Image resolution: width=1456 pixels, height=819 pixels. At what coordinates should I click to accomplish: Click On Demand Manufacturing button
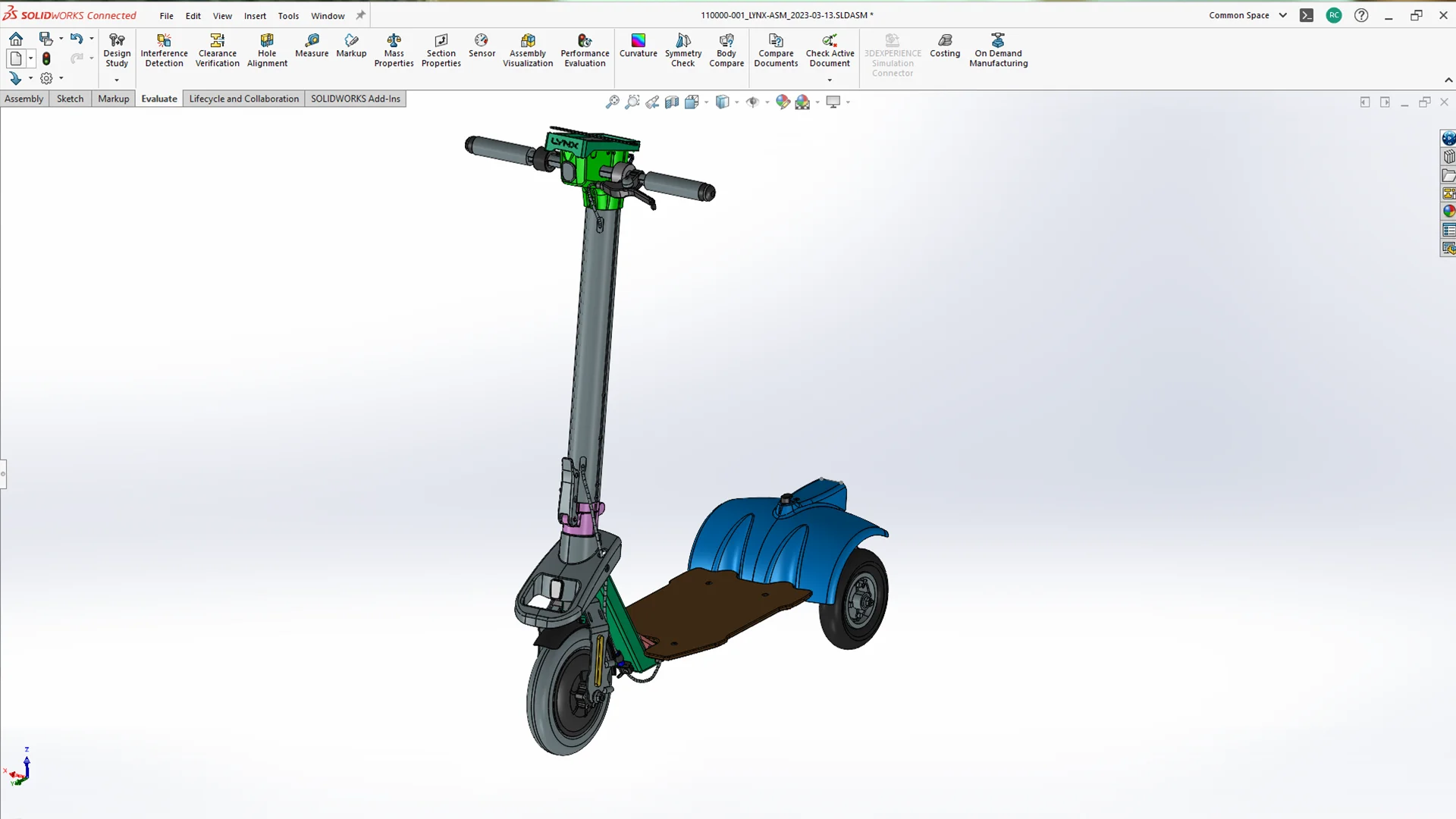tap(998, 50)
